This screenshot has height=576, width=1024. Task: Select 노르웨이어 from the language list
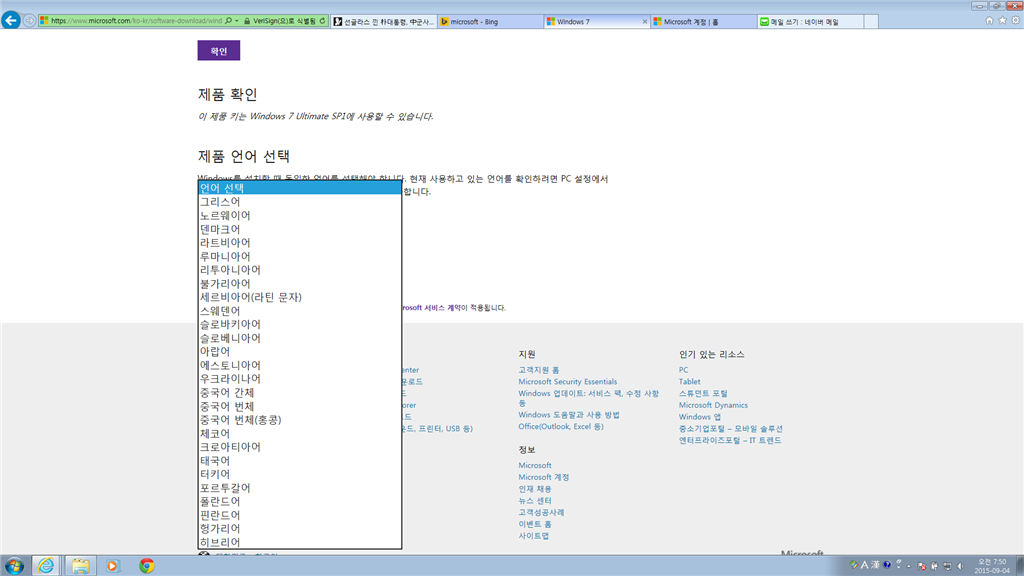(x=300, y=216)
